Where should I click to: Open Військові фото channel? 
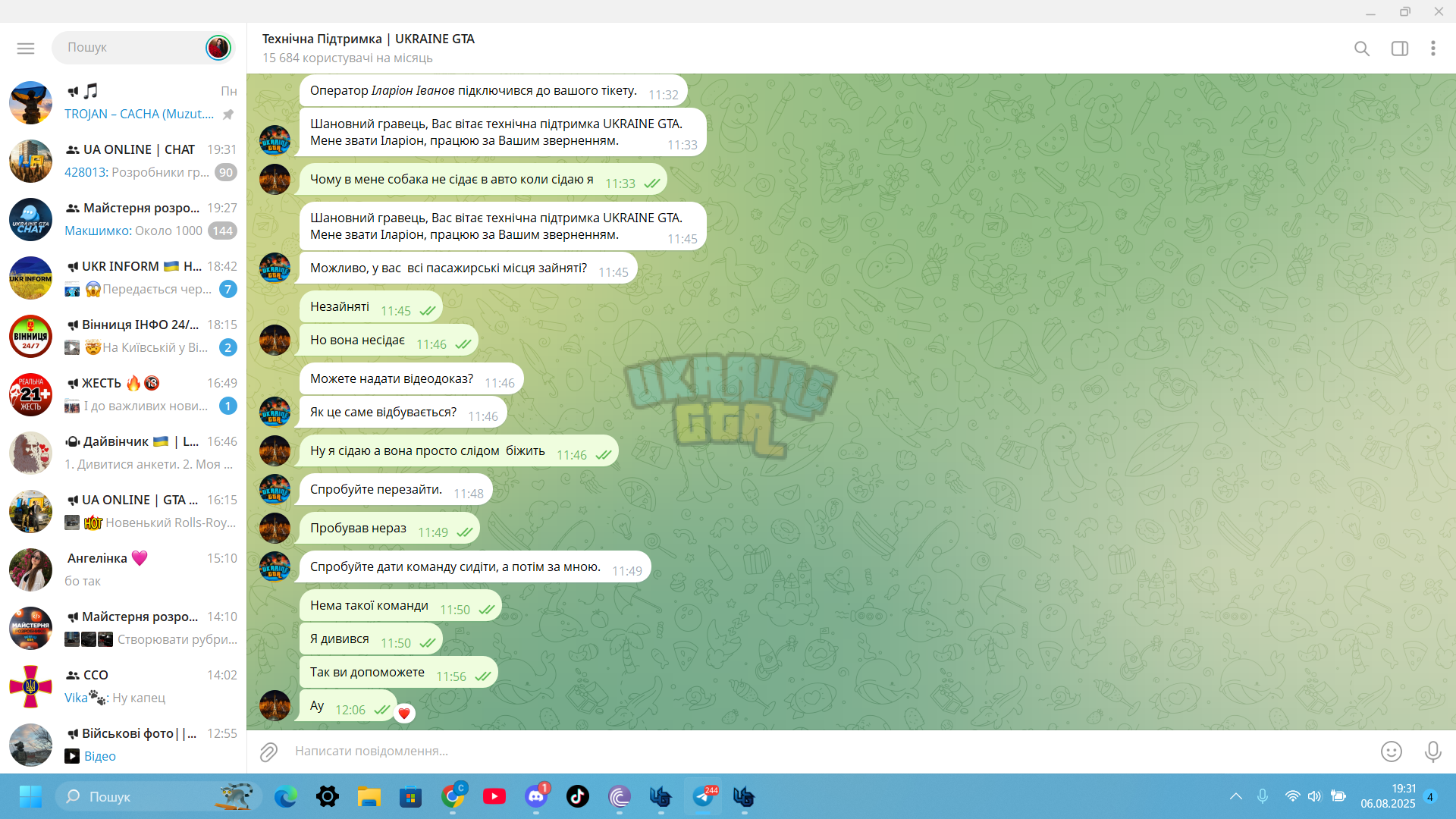pyautogui.click(x=123, y=745)
